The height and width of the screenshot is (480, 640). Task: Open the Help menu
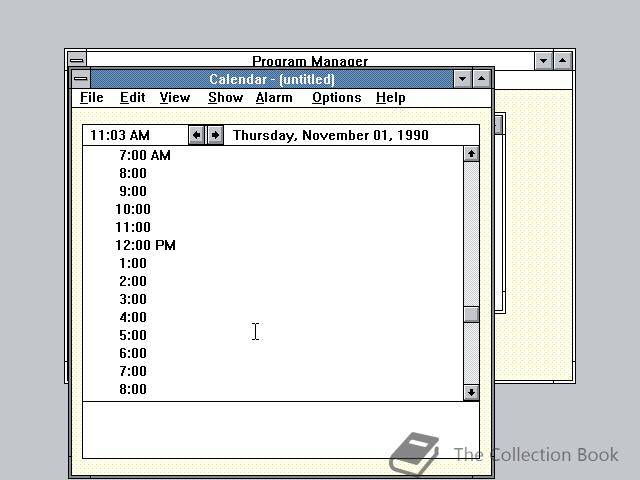tap(391, 98)
